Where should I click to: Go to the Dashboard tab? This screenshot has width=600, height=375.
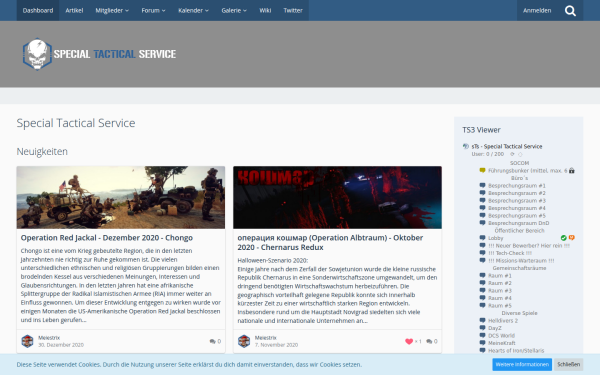click(x=38, y=10)
